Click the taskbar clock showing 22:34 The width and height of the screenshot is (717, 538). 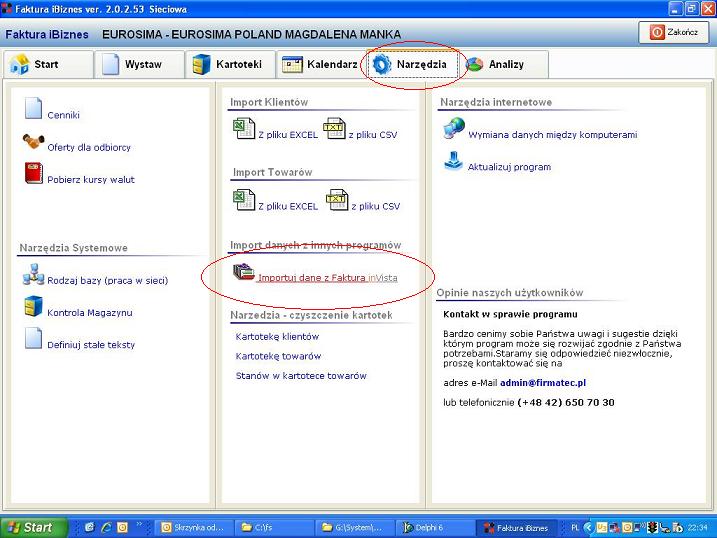[x=698, y=528]
